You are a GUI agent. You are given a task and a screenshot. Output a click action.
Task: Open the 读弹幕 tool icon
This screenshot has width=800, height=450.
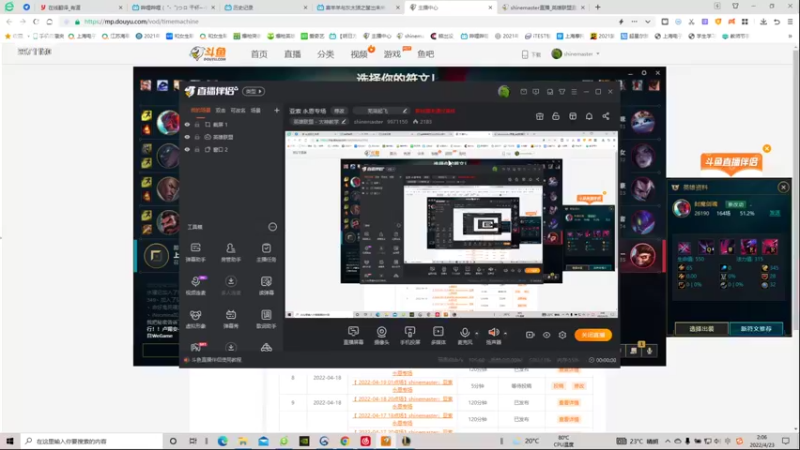266,285
